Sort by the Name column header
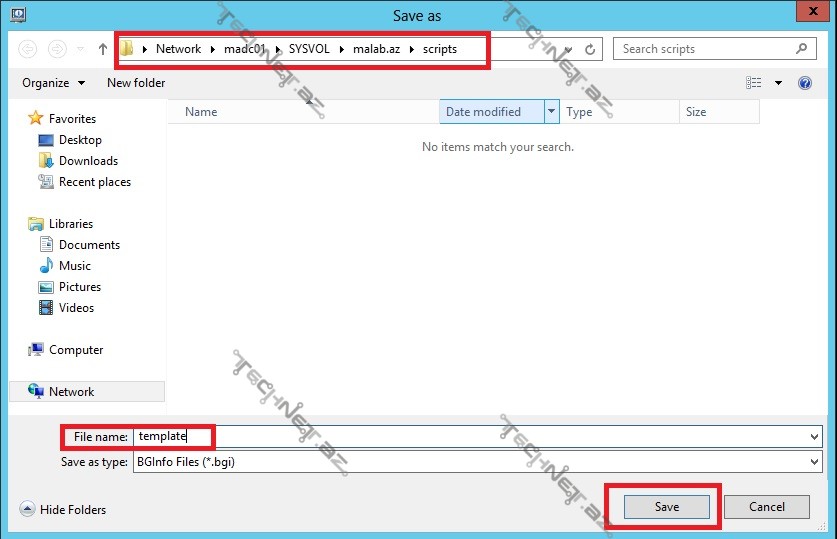The height and width of the screenshot is (539, 837). (201, 112)
